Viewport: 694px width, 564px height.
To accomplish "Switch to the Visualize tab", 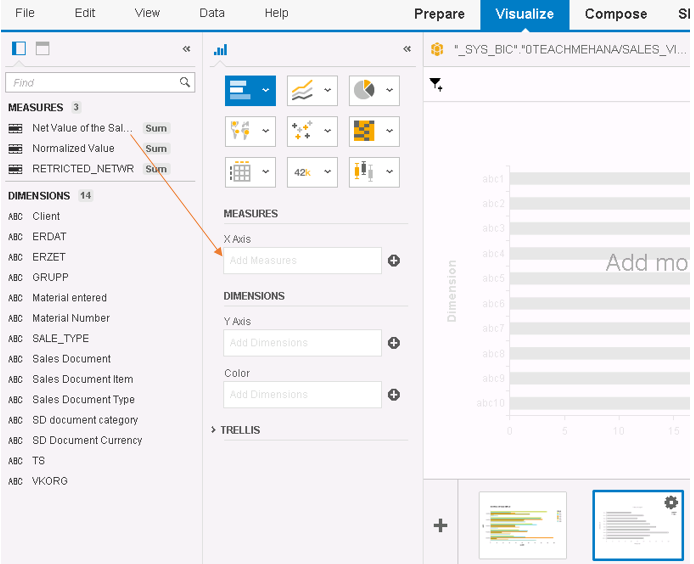I will pyautogui.click(x=524, y=15).
